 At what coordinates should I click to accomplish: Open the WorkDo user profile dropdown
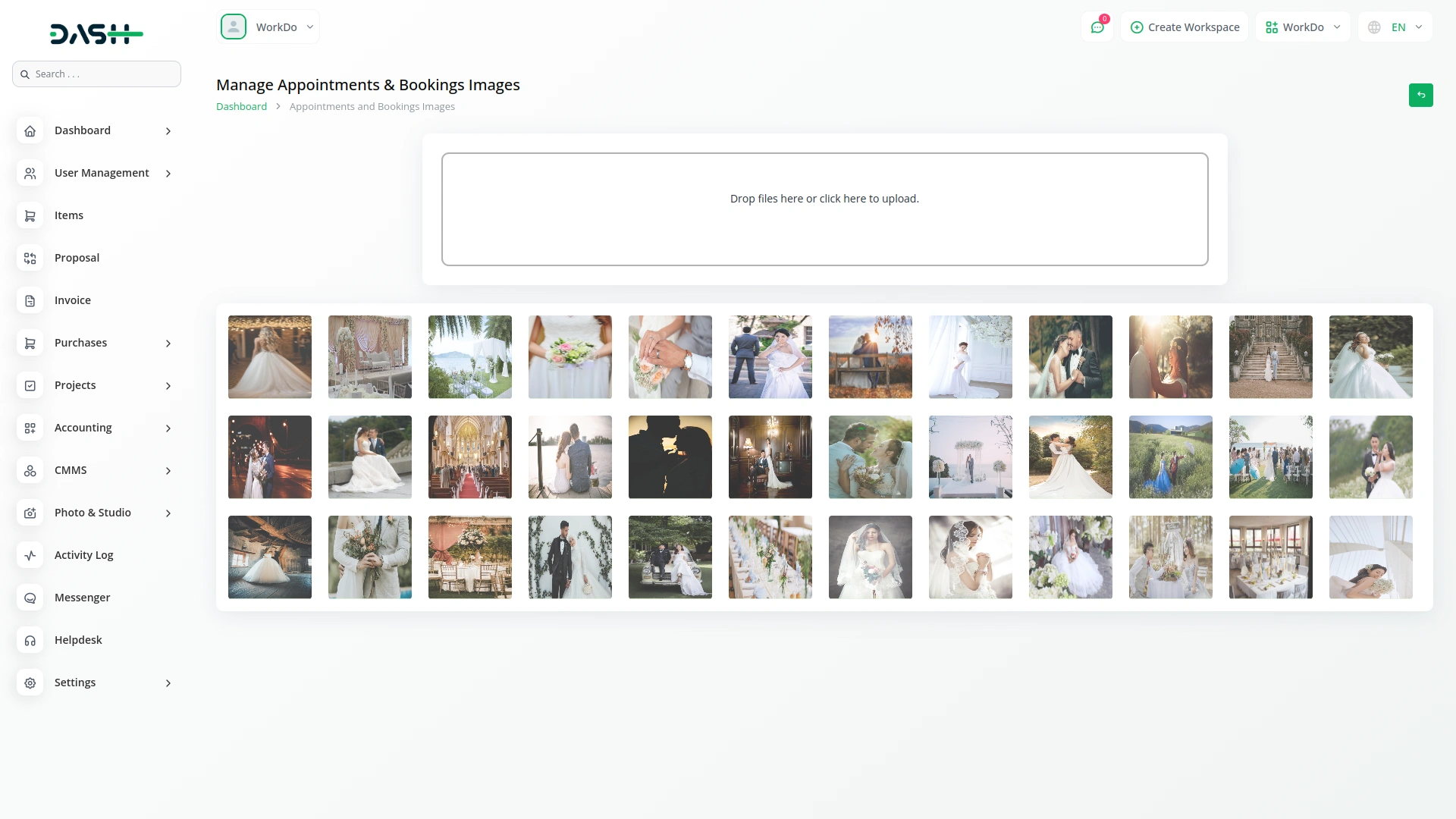click(x=268, y=27)
